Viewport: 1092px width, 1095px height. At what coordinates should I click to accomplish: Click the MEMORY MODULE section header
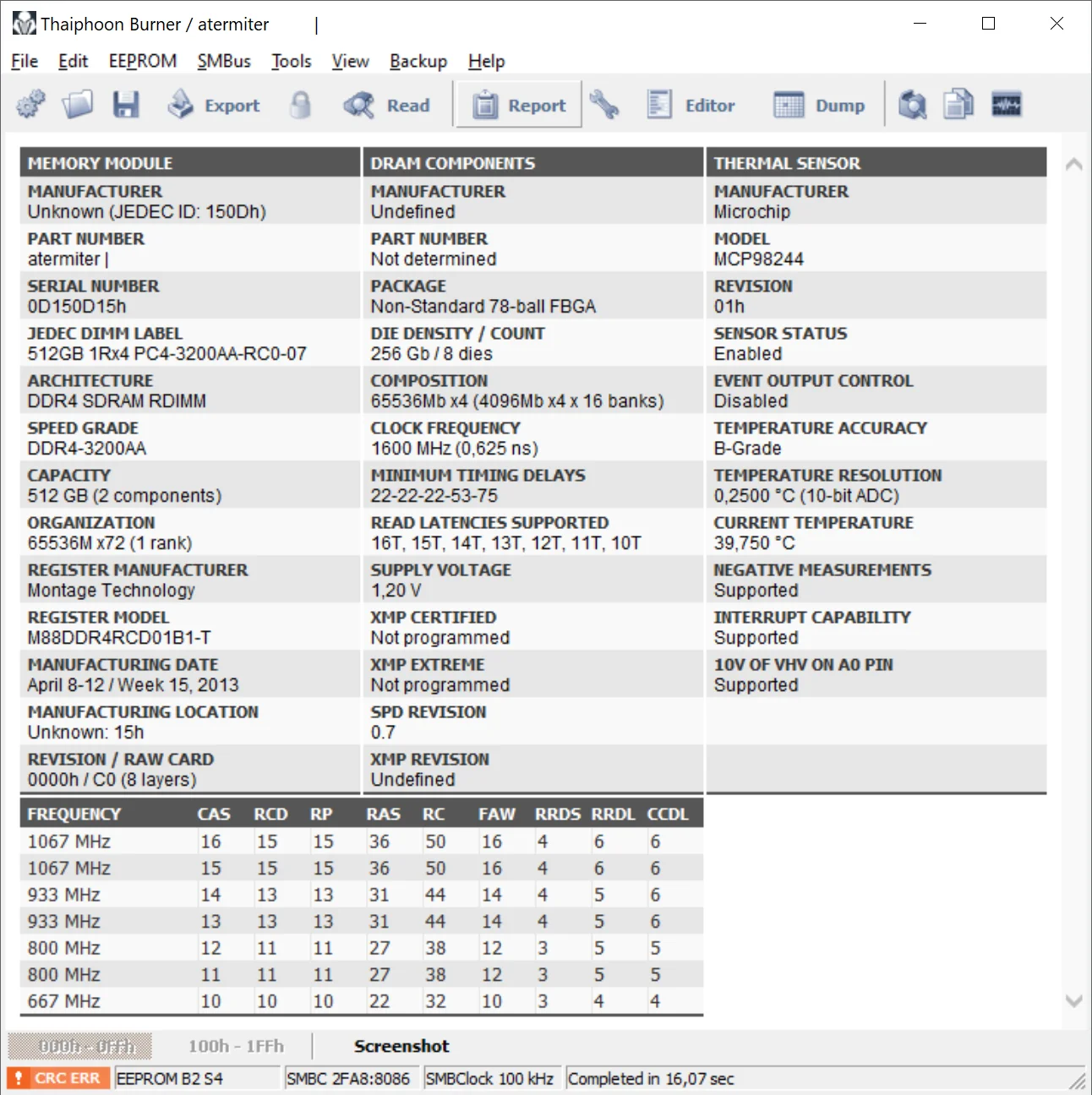190,163
